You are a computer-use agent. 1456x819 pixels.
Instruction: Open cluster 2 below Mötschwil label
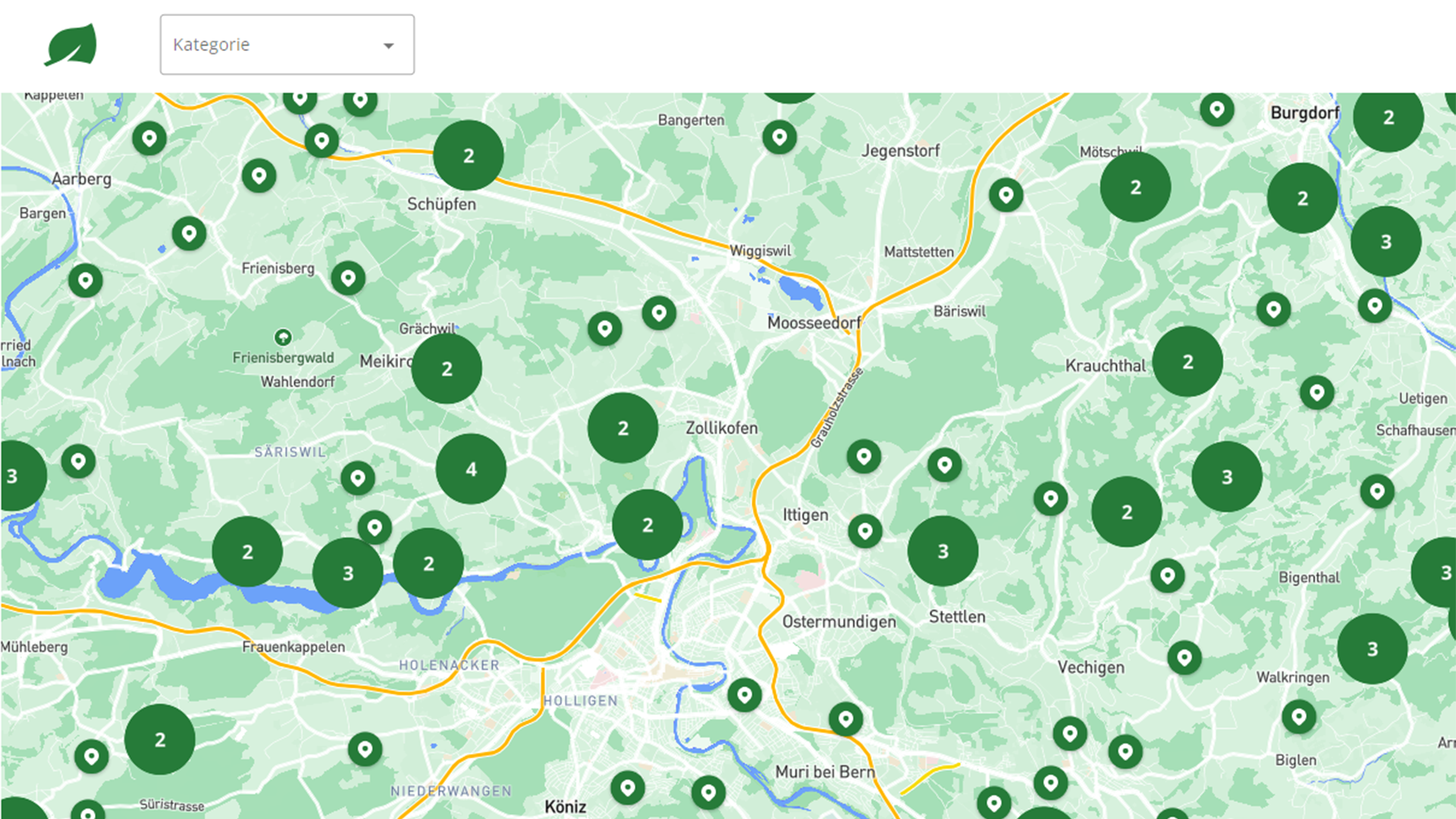pyautogui.click(x=1135, y=187)
